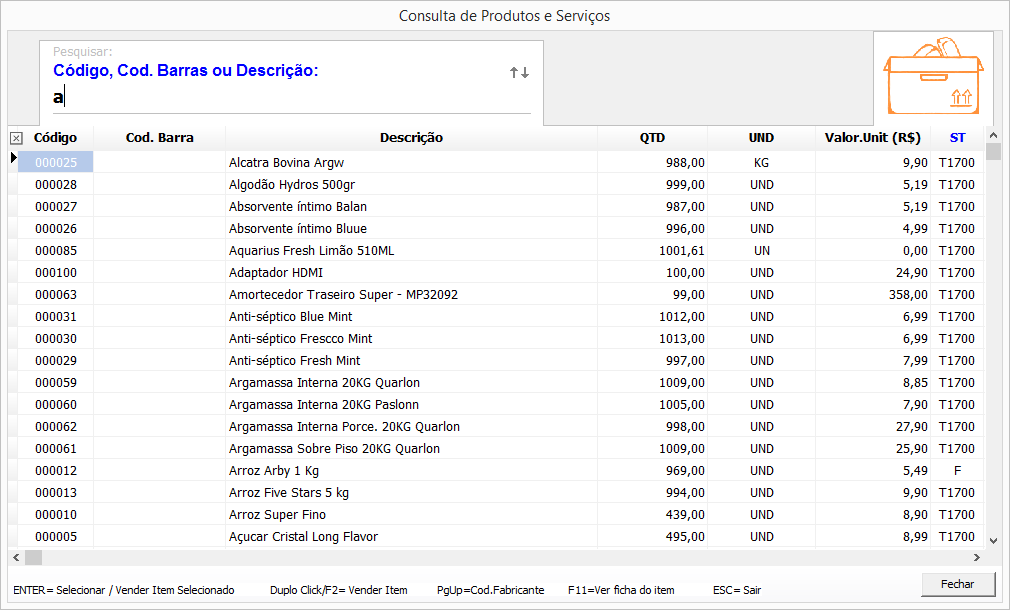Click the grid select-all corner icon
This screenshot has height=610, width=1010.
tap(16, 138)
